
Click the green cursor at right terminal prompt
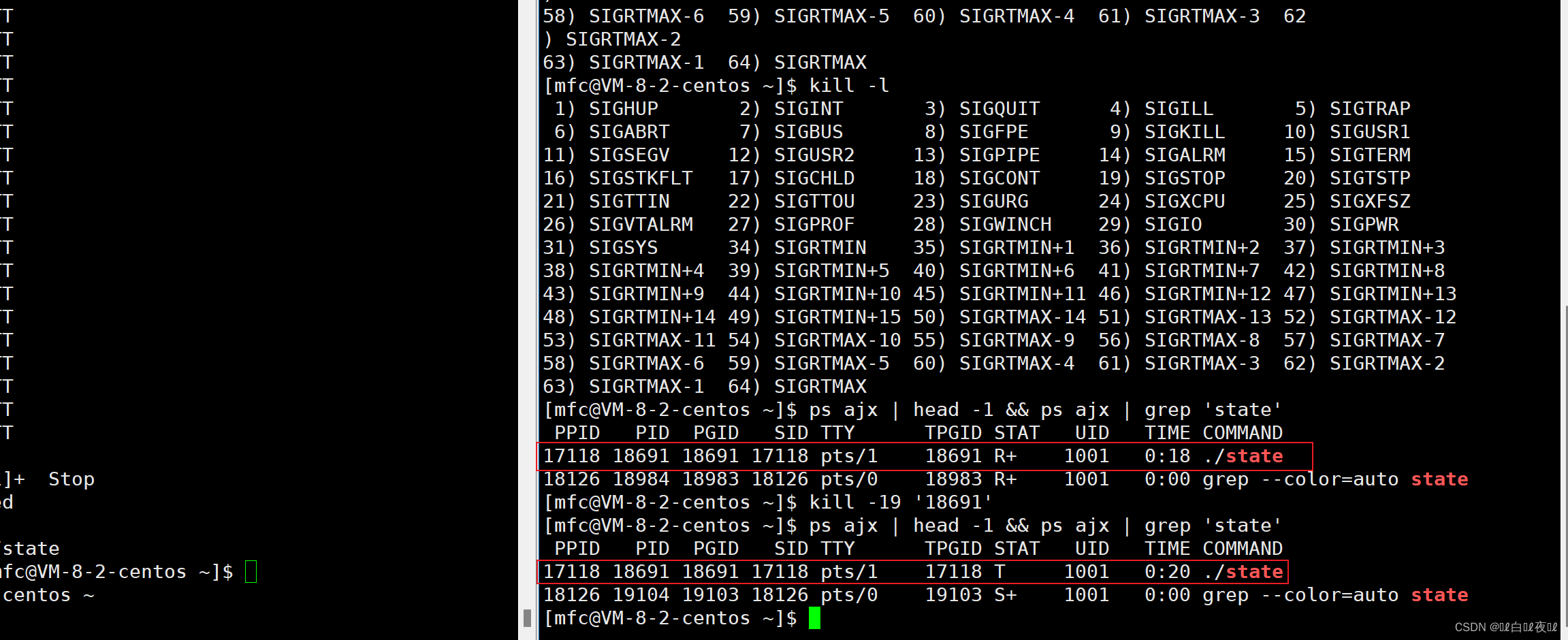coord(814,618)
